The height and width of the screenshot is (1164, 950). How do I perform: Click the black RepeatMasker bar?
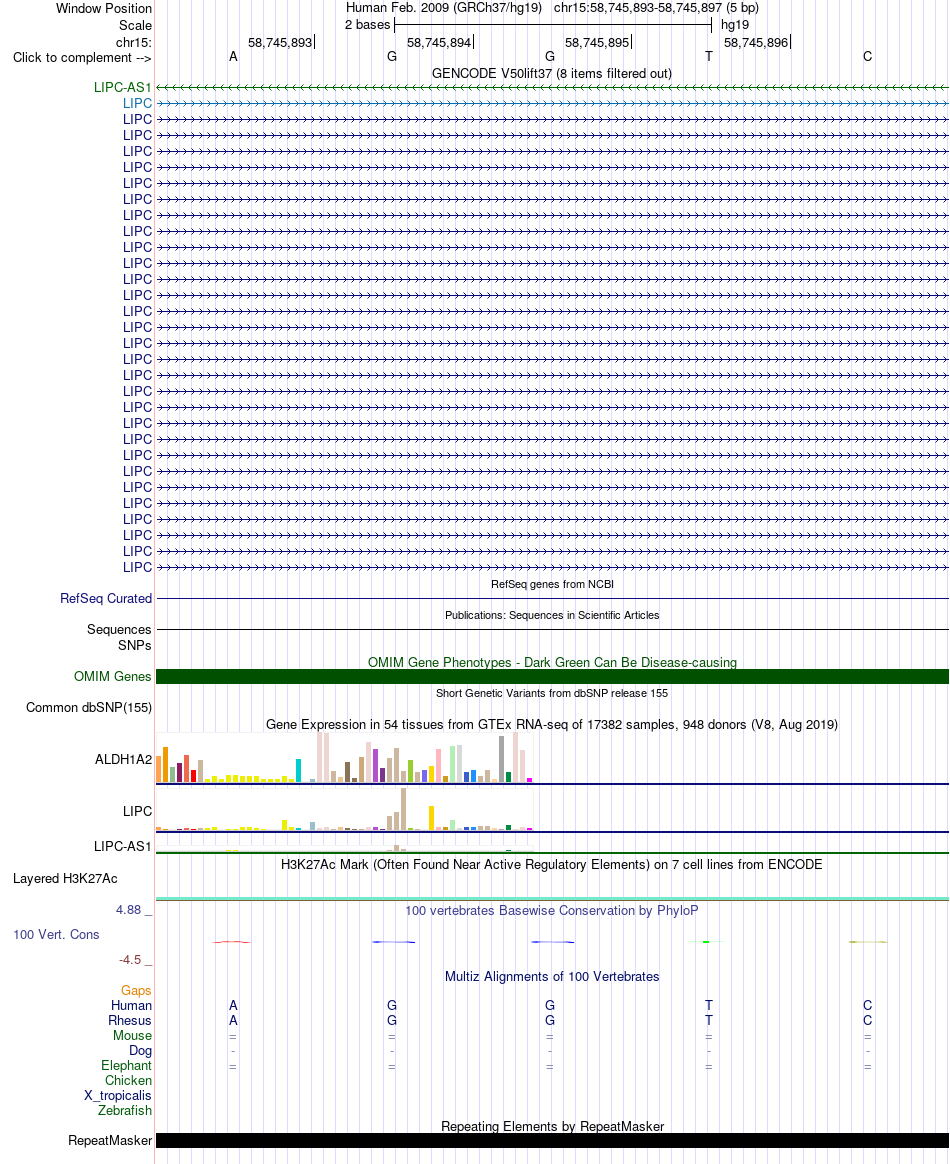(x=552, y=1140)
